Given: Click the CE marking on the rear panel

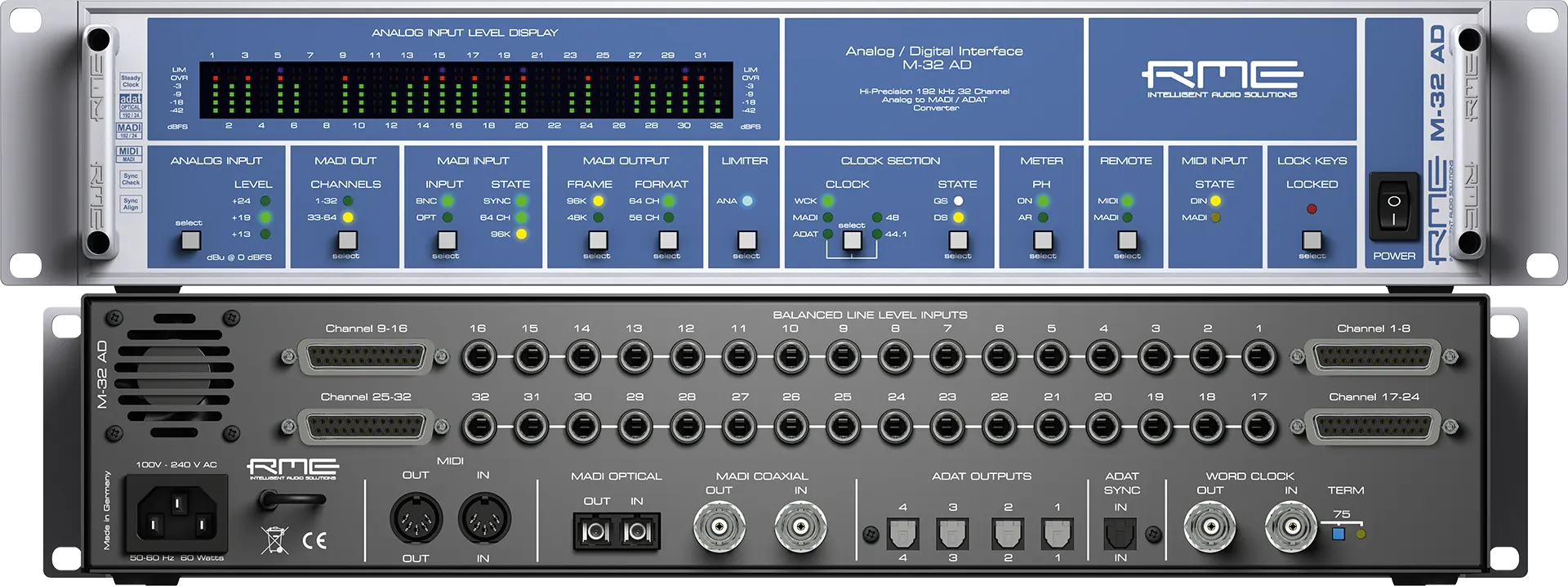Looking at the screenshot, I should [314, 540].
